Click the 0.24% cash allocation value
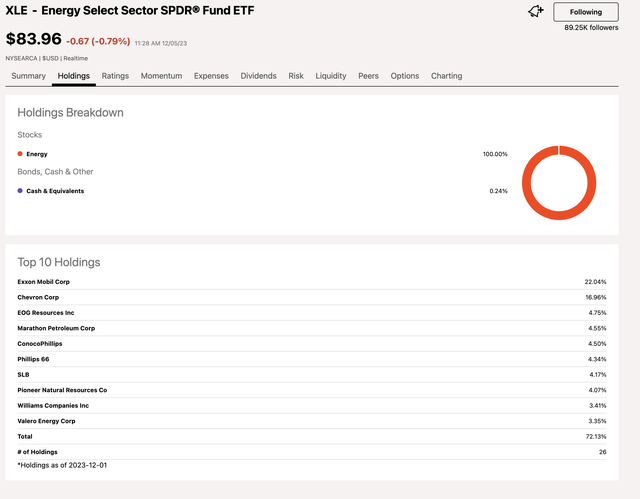Viewport: 640px width, 499px height. [x=498, y=191]
